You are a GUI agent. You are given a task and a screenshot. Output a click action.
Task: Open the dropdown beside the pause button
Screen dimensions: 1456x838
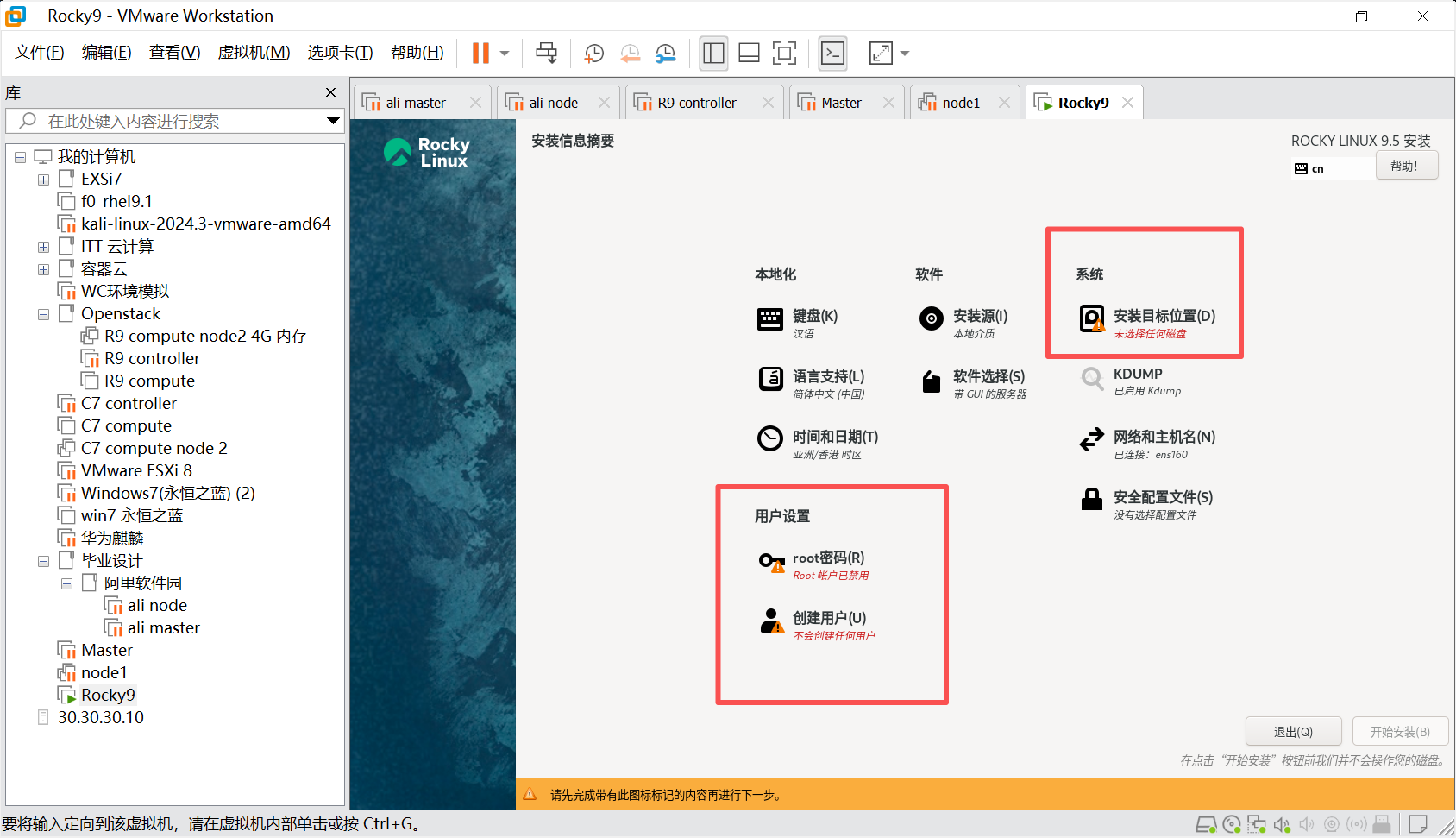tap(505, 54)
